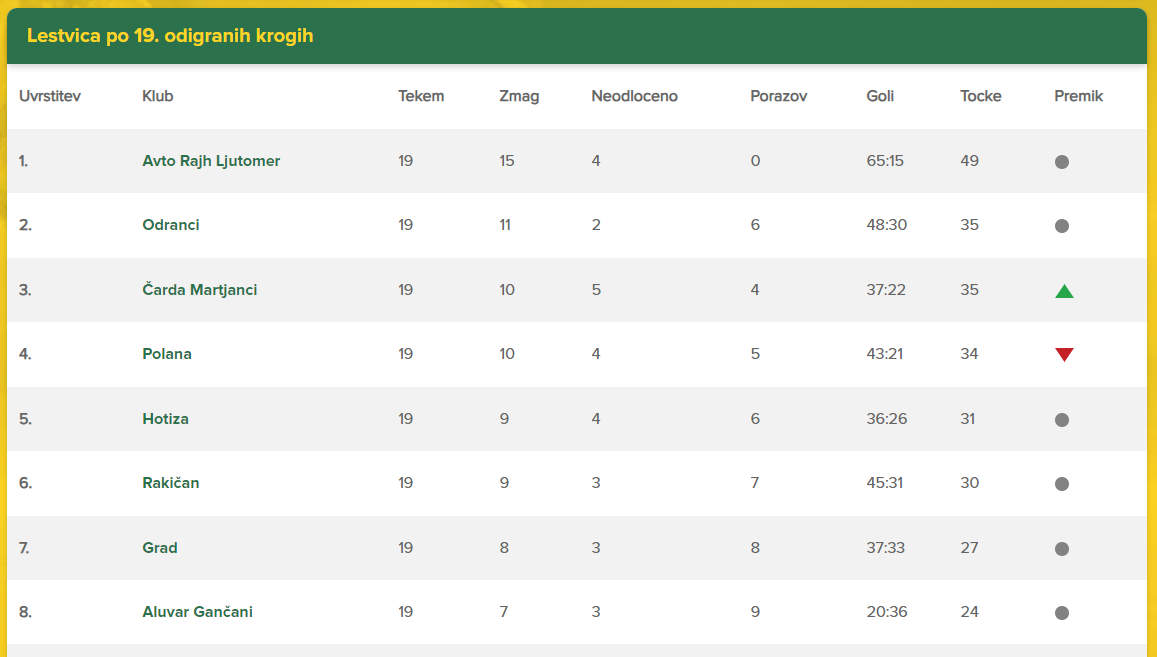Select goal ratio 65:15 for Avto Rajh Ljutomer

pos(885,161)
